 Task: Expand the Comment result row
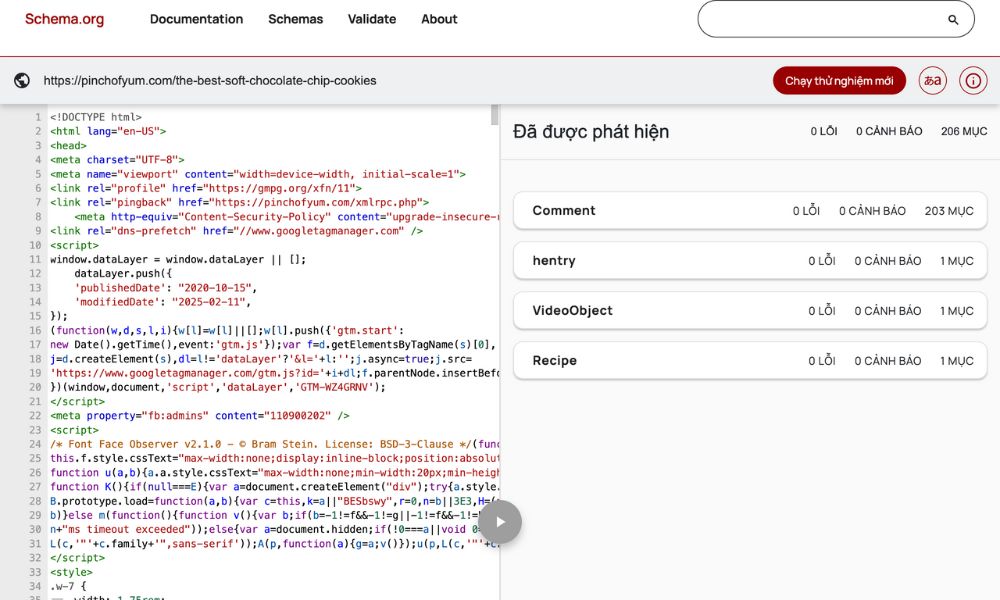749,211
